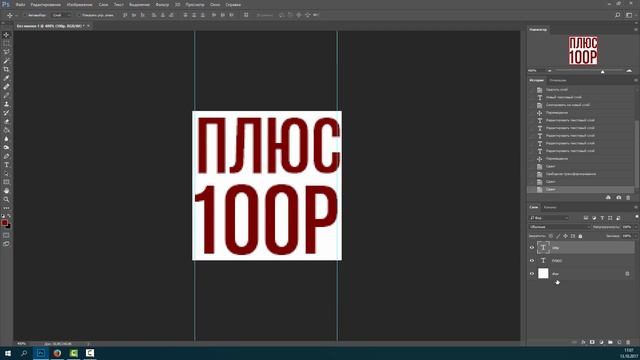Open search icon in options bar
The height and width of the screenshot is (360, 640).
[x=618, y=15]
